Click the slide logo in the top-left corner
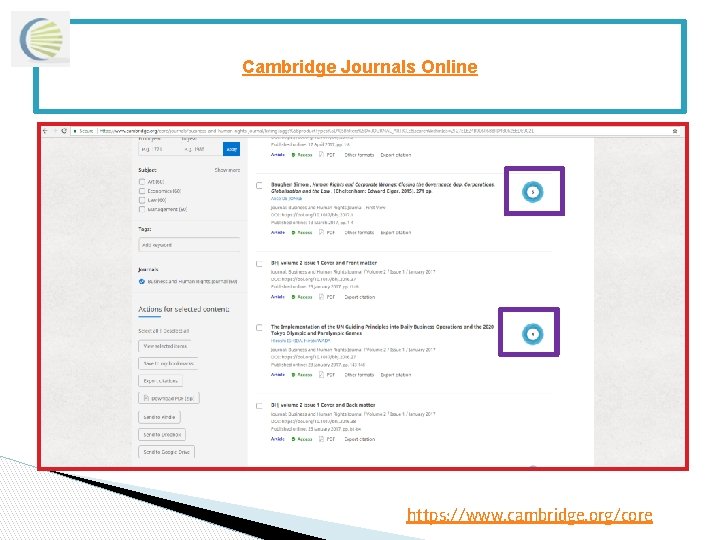Viewport: 720px width, 540px height. (x=41, y=39)
